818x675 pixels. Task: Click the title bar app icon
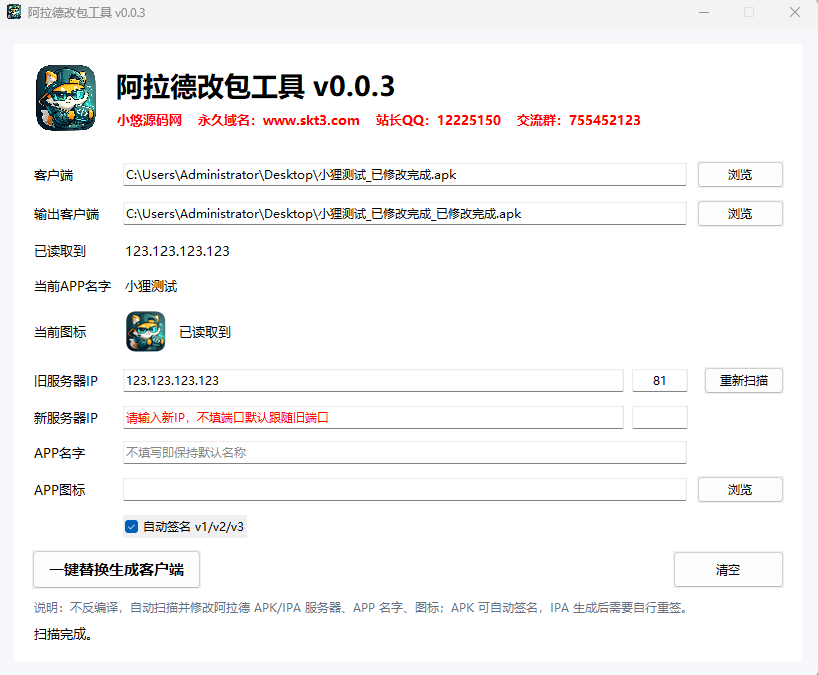pyautogui.click(x=14, y=12)
